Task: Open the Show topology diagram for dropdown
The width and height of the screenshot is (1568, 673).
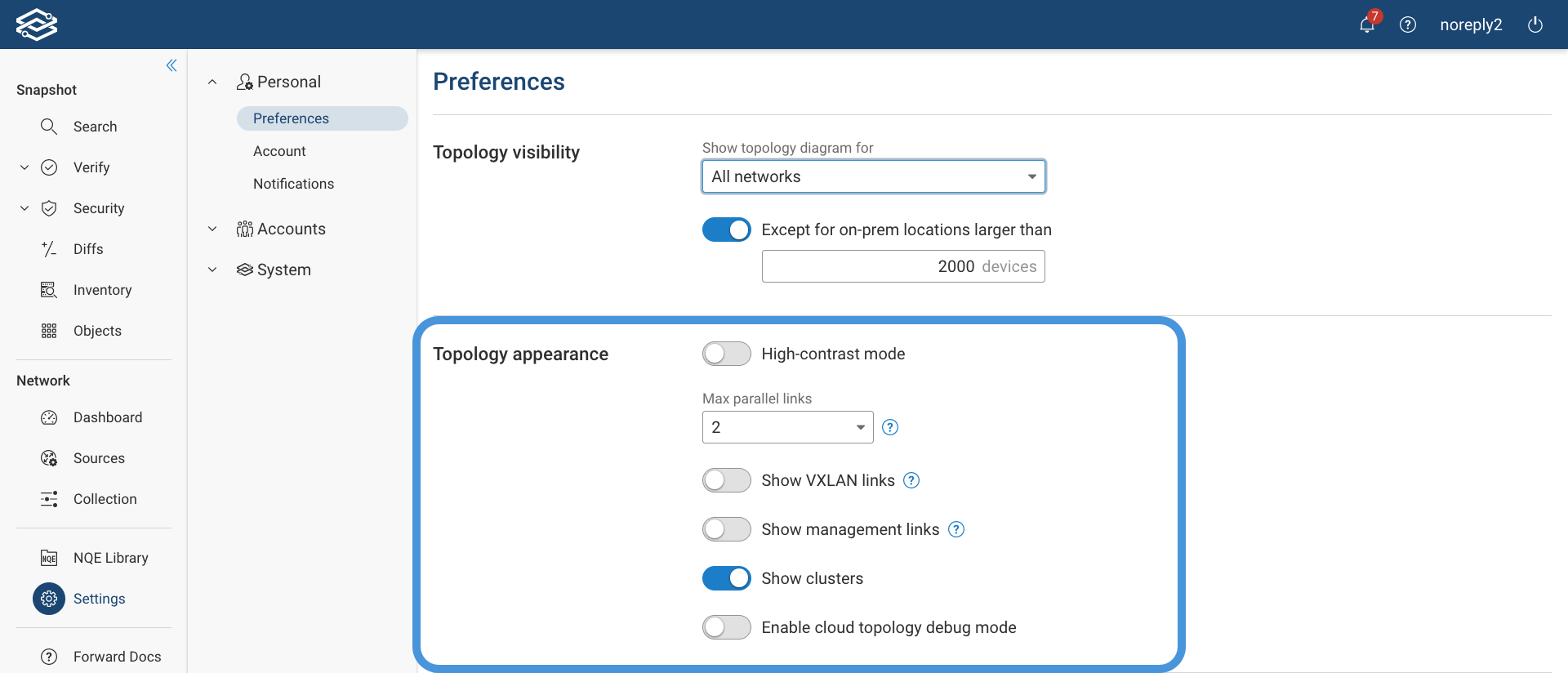Action: pyautogui.click(x=874, y=176)
